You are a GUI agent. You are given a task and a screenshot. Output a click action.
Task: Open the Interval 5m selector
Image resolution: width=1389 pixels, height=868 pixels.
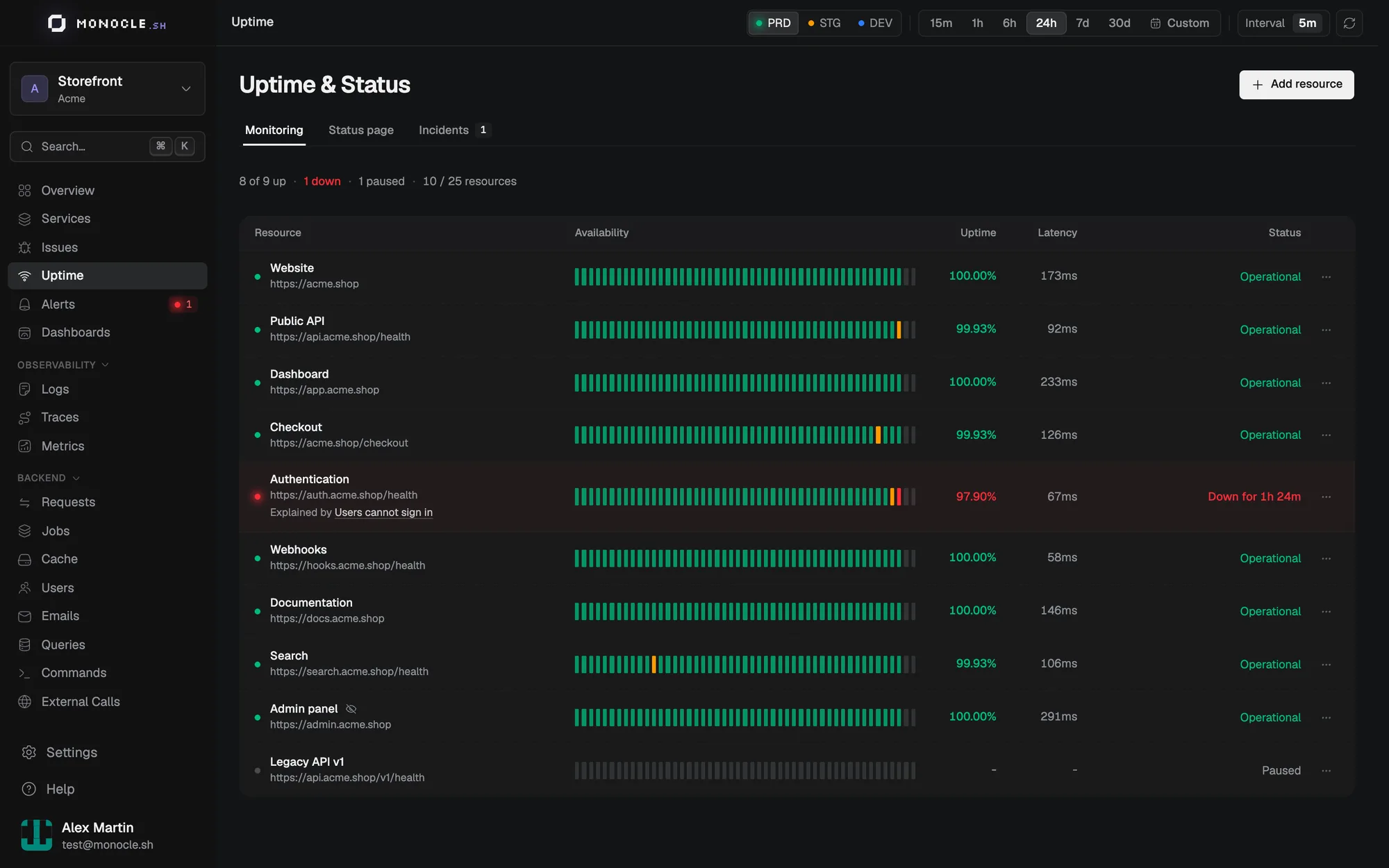1283,23
